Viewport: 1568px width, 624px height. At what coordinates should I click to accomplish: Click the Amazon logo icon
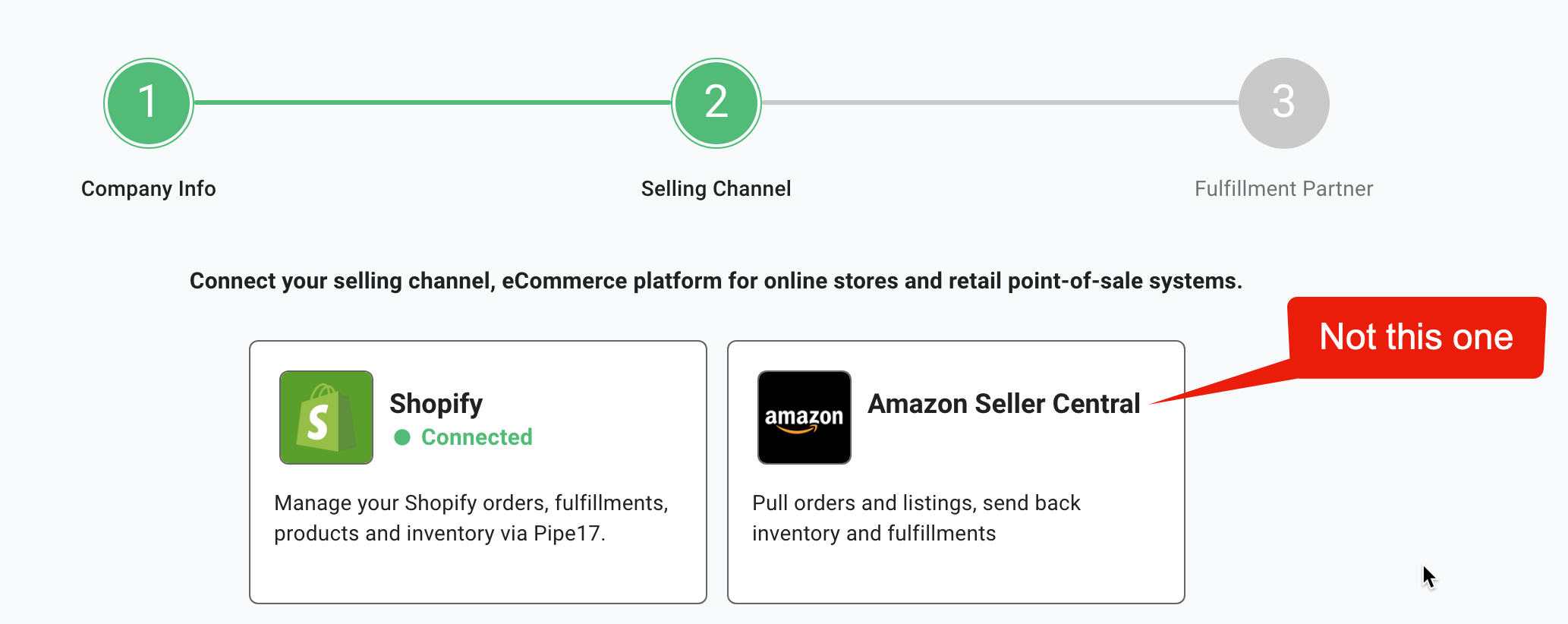[804, 418]
